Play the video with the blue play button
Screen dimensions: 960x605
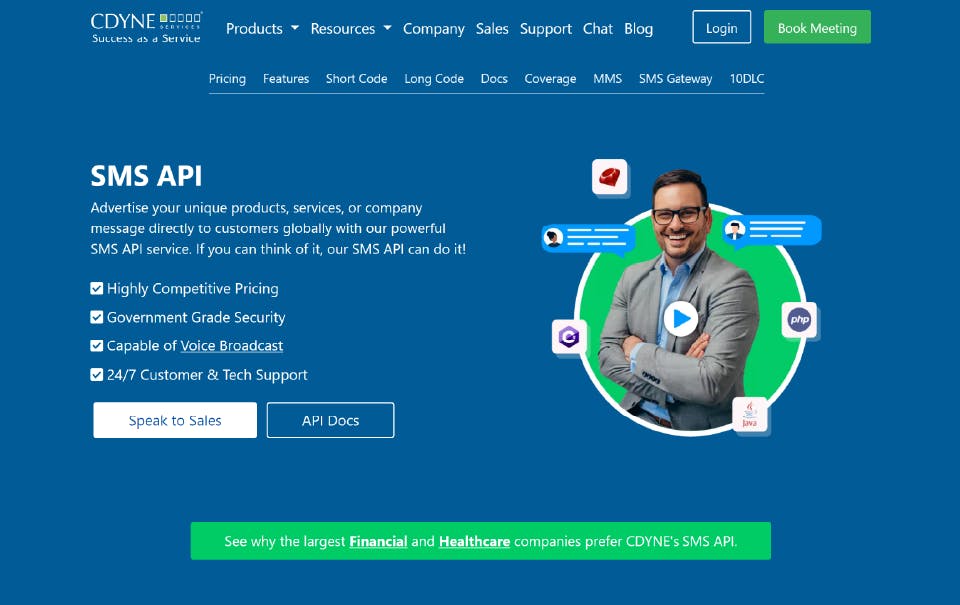(x=681, y=318)
